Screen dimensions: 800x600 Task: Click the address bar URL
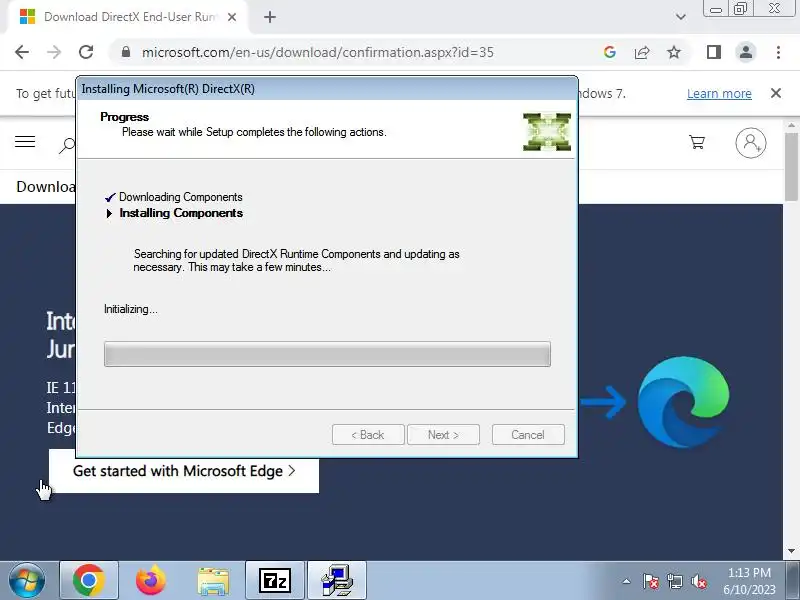(x=317, y=52)
